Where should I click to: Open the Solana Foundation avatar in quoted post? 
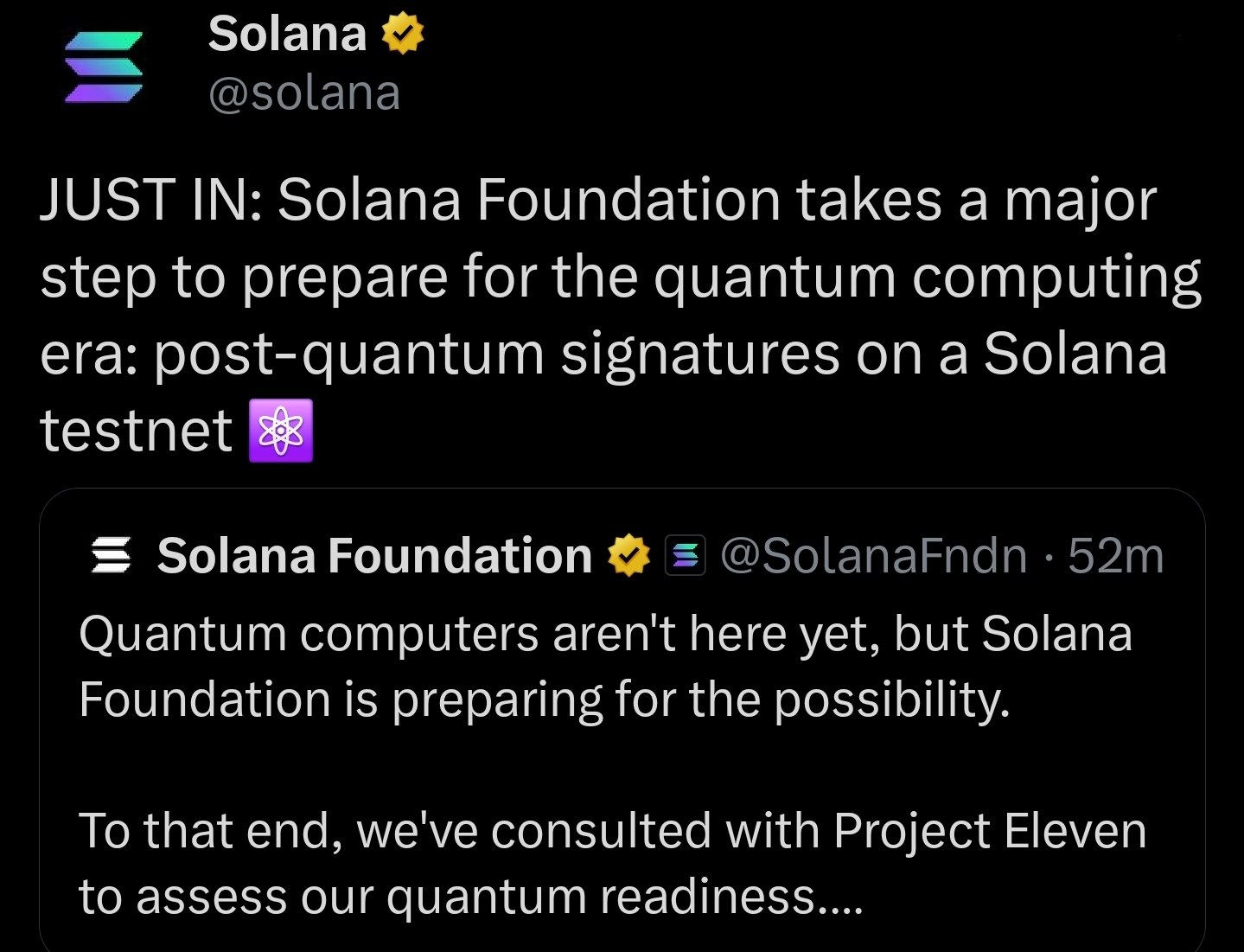(x=112, y=556)
